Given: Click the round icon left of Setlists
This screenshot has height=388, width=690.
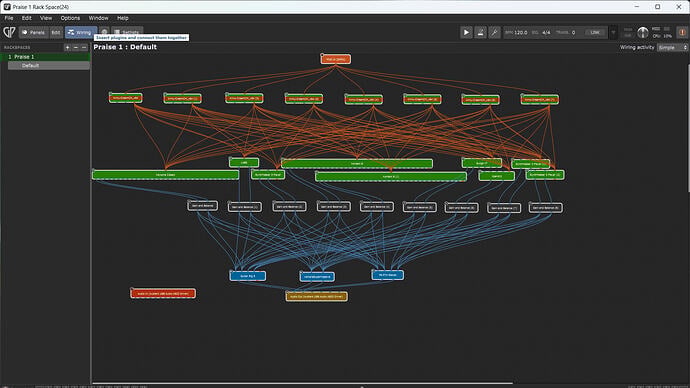Looking at the screenshot, I should pyautogui.click(x=104, y=32).
